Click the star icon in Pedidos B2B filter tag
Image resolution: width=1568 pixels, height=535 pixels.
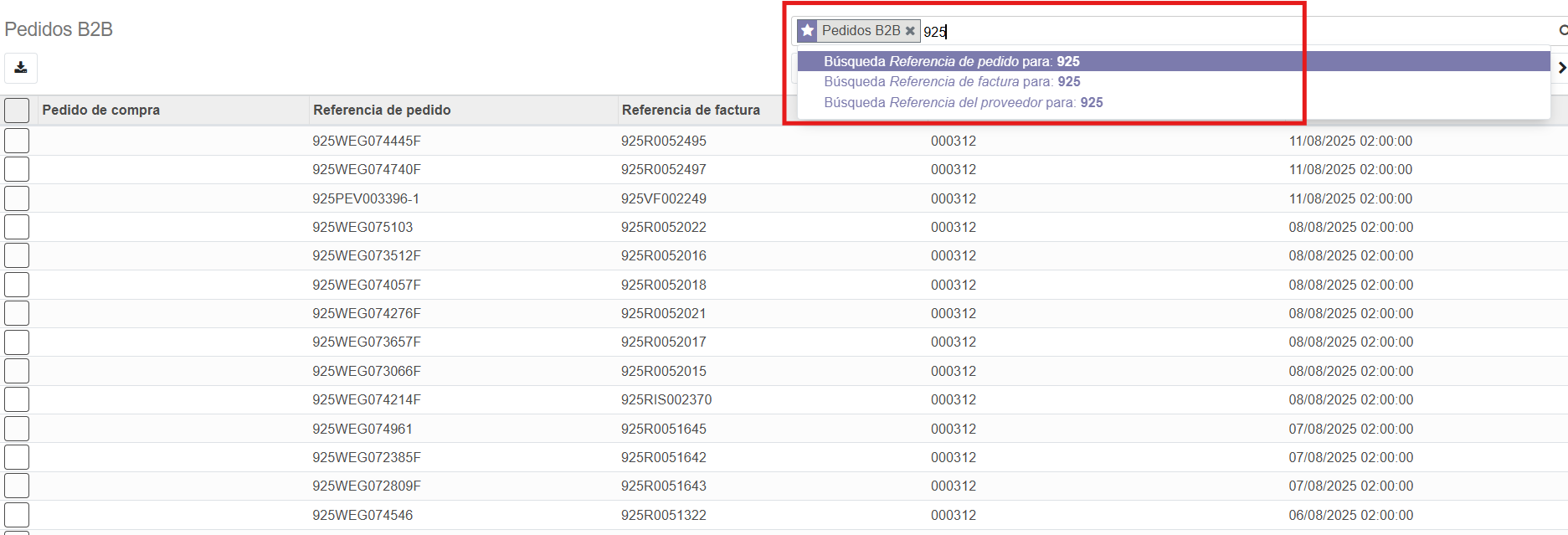[807, 31]
